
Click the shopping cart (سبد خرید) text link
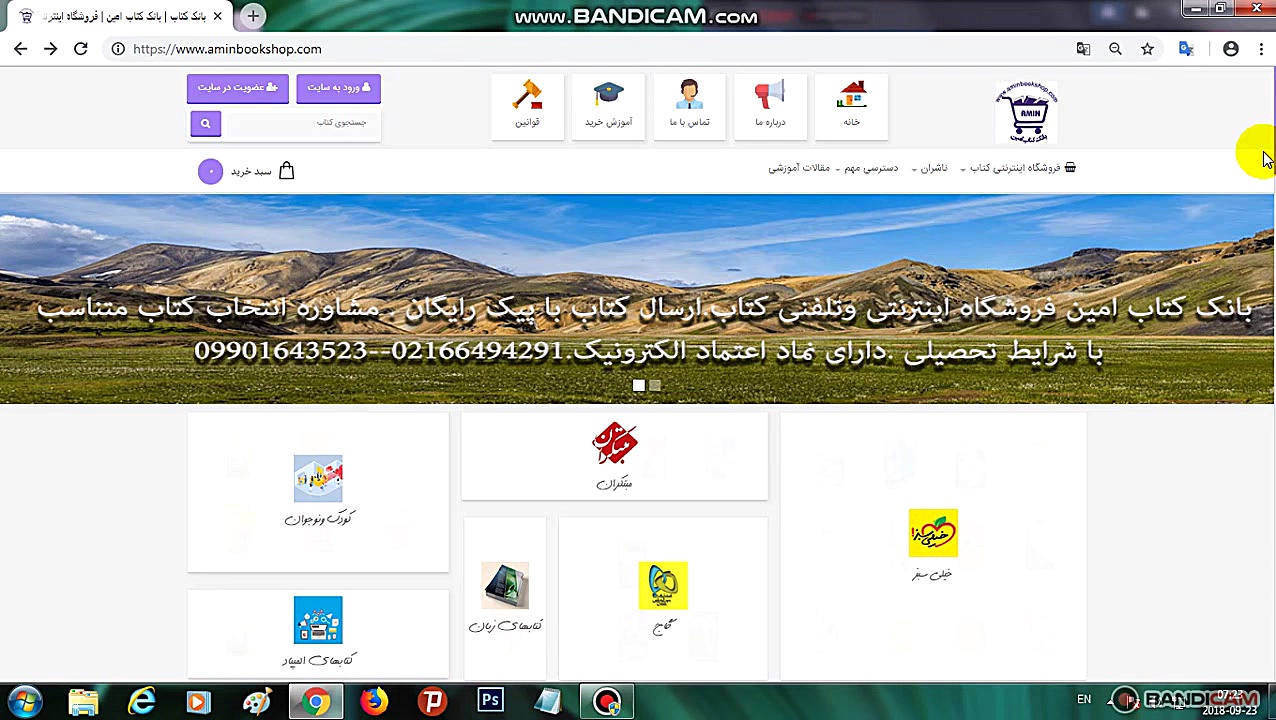(251, 171)
